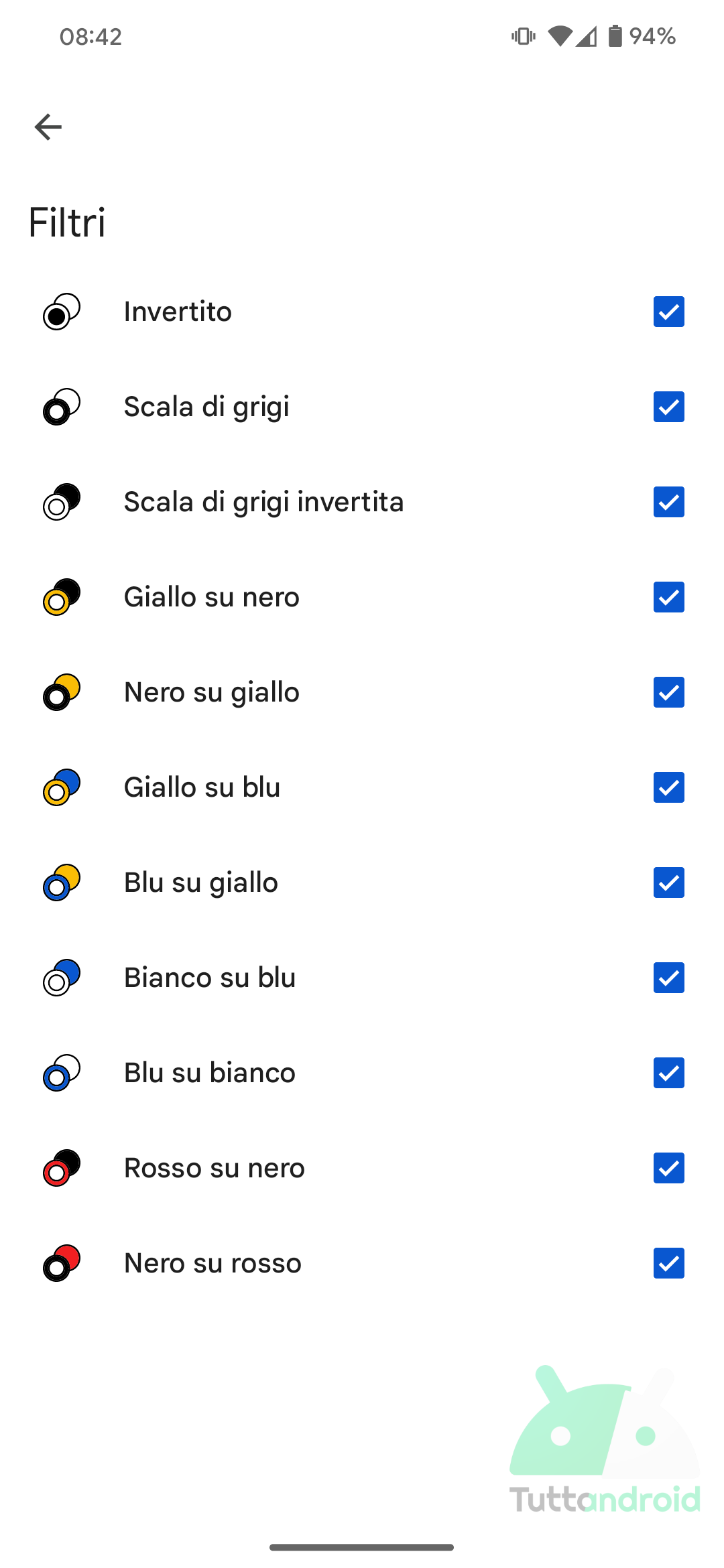Select the Scala di grigi invertita label
Image resolution: width=724 pixels, height=1568 pixels.
click(x=264, y=503)
